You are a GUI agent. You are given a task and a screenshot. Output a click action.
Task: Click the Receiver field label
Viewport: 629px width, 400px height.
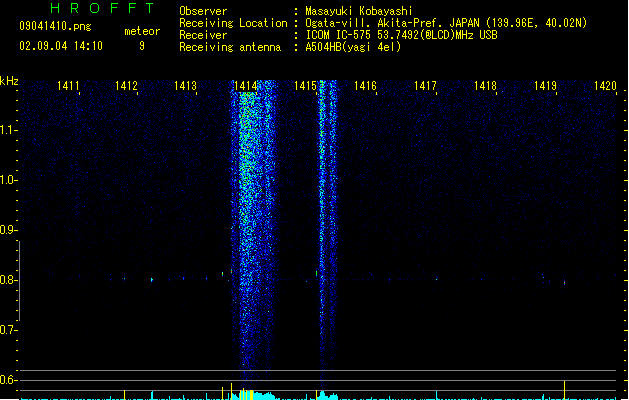pyautogui.click(x=203, y=35)
